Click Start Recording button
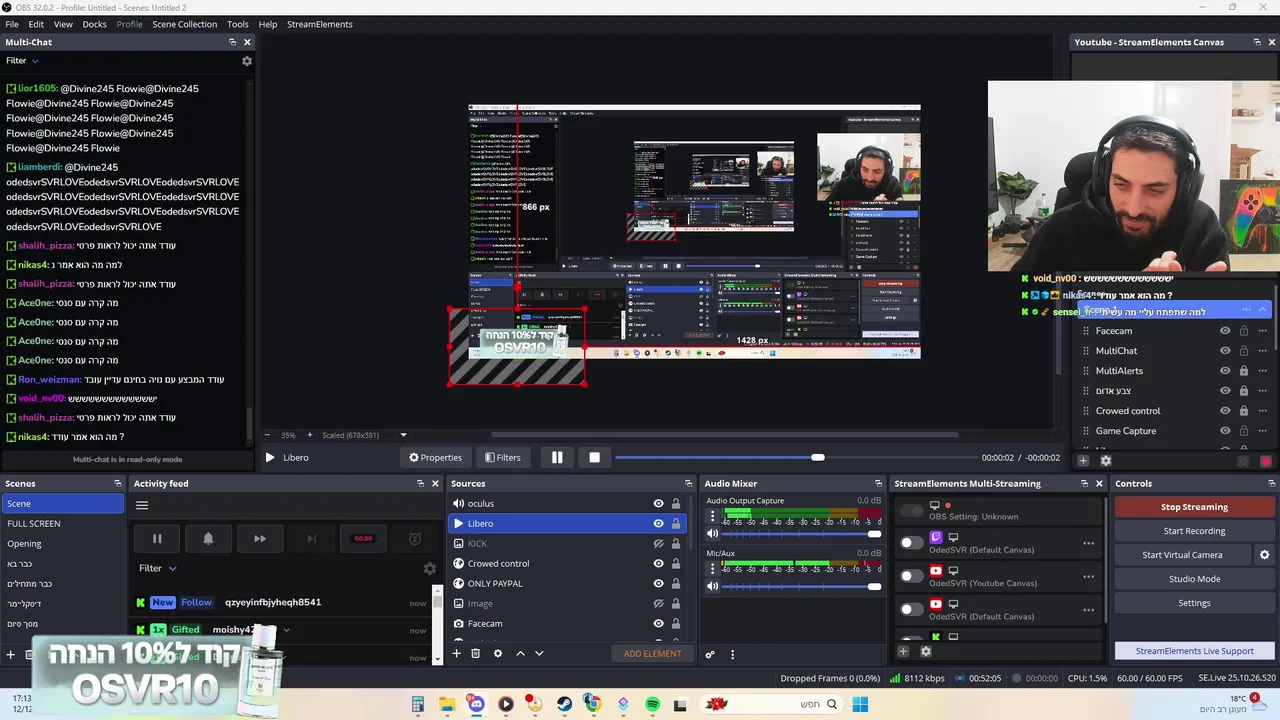 pyautogui.click(x=1194, y=531)
